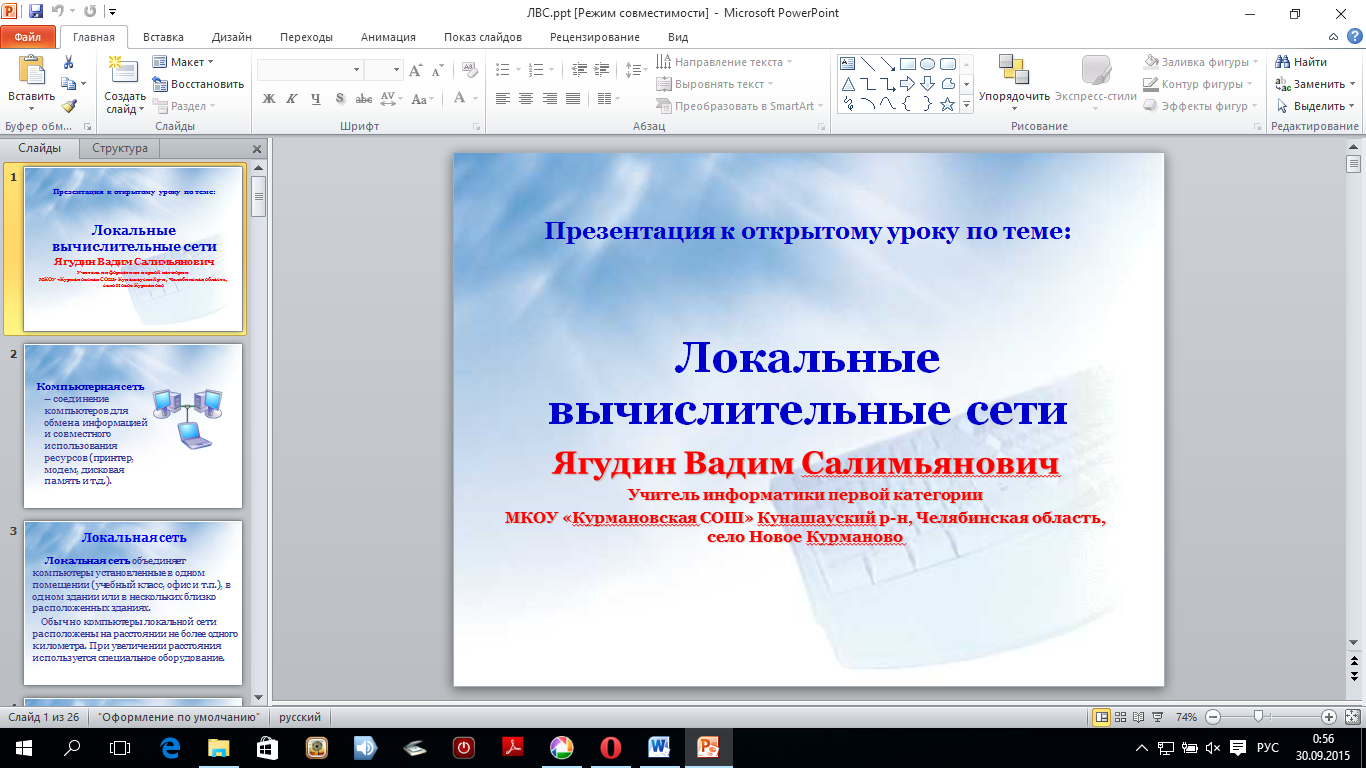The height and width of the screenshot is (768, 1366).
Task: Toggle text shadow S formatting
Action: pos(340,99)
